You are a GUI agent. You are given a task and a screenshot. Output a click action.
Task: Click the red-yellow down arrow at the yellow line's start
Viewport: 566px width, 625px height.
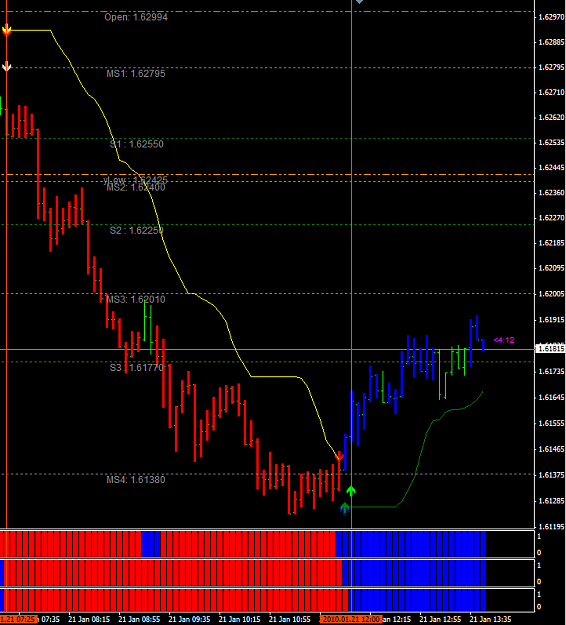point(6,30)
